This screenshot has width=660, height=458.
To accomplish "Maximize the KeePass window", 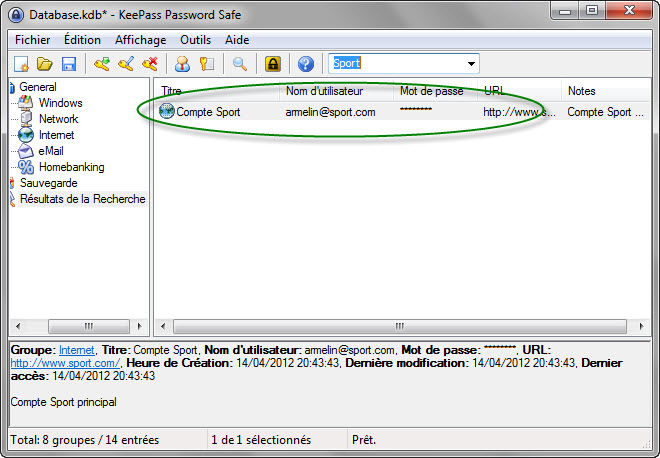I will point(591,11).
